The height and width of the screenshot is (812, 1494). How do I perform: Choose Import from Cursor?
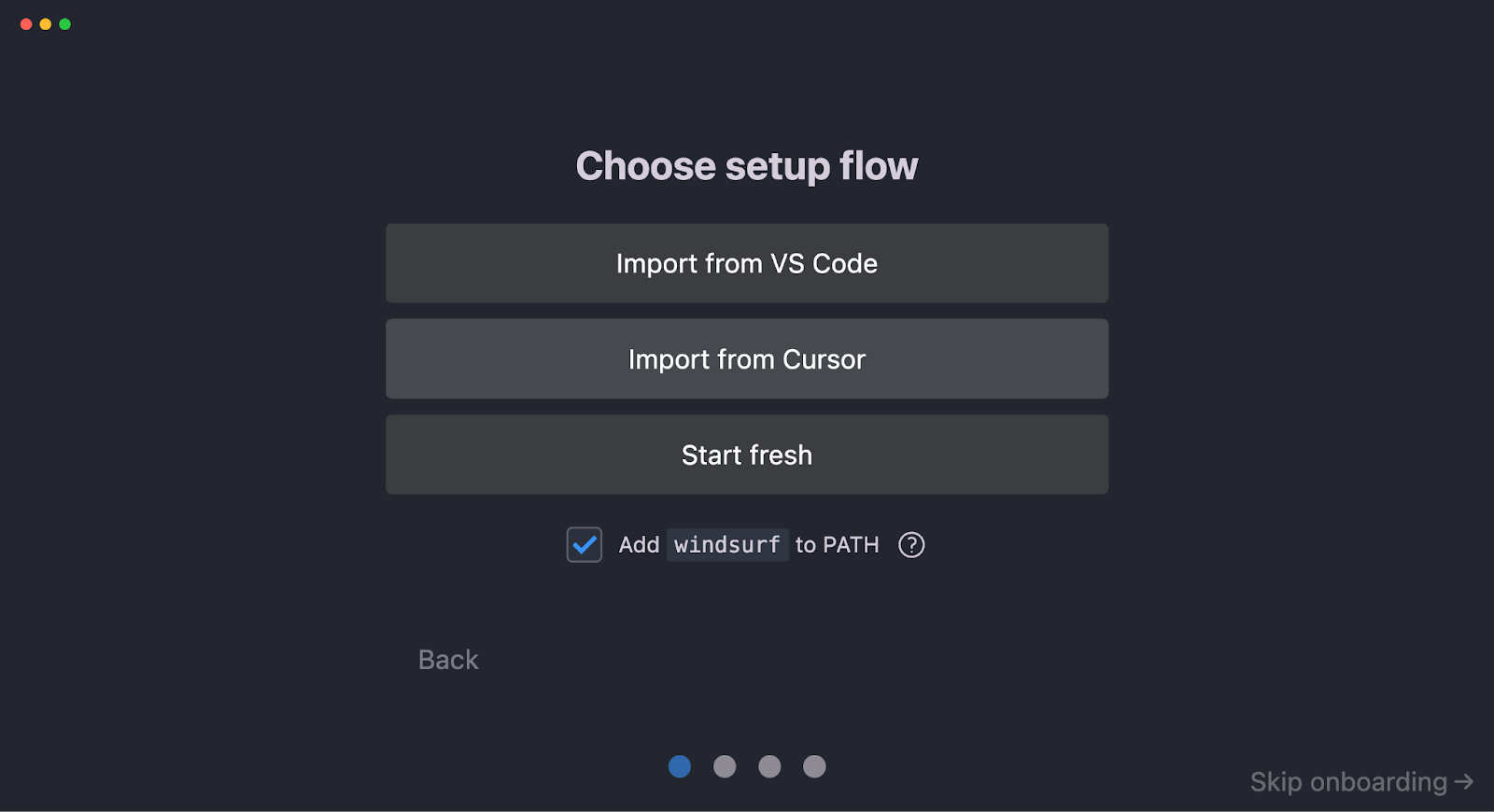746,358
